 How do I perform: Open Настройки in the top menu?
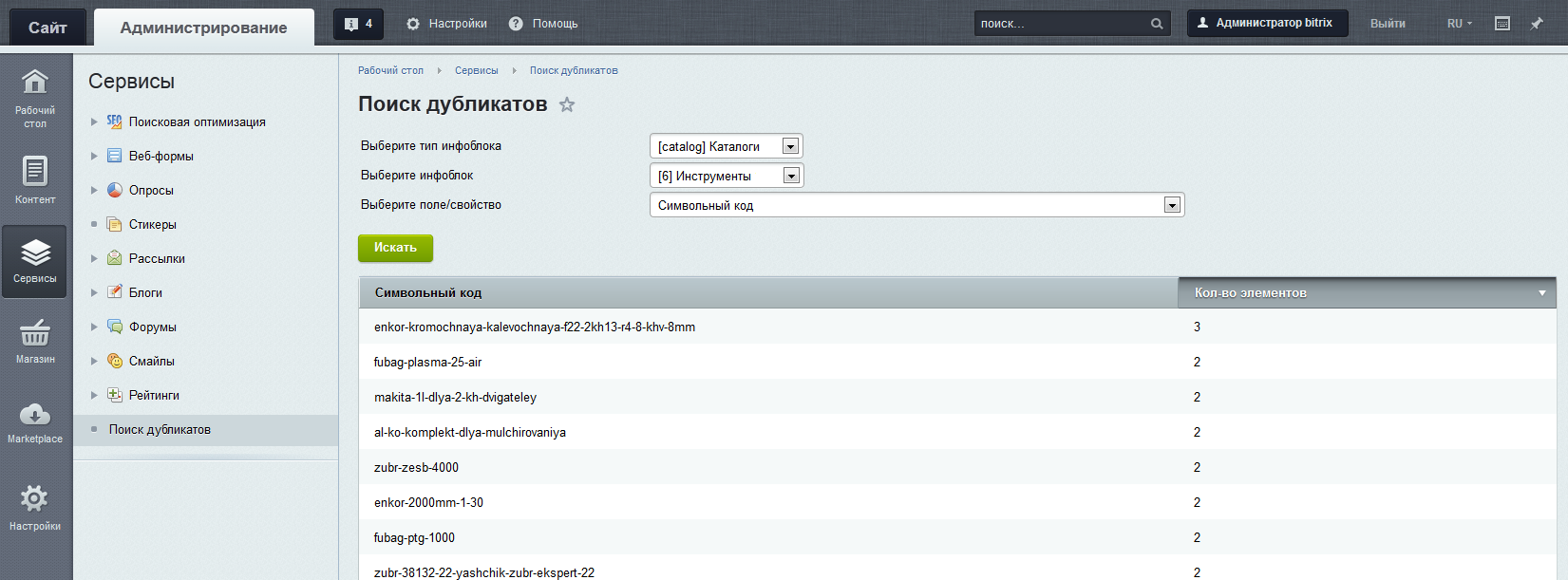pos(446,24)
